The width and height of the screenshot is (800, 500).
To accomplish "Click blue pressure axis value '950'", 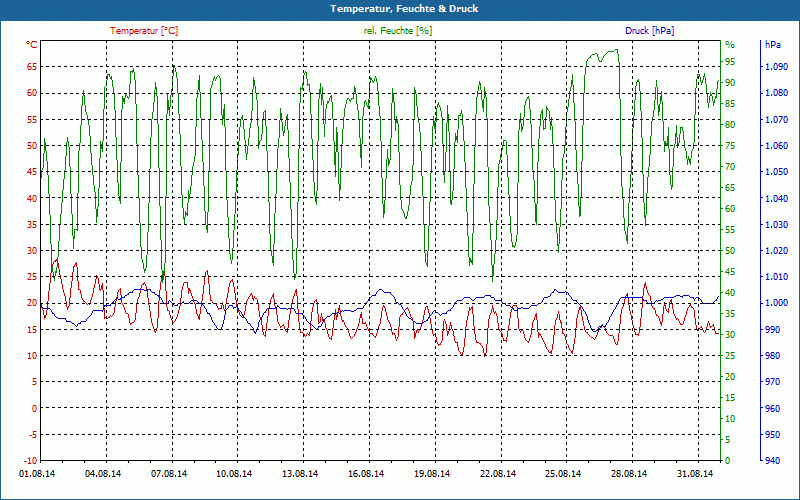I will tap(774, 434).
